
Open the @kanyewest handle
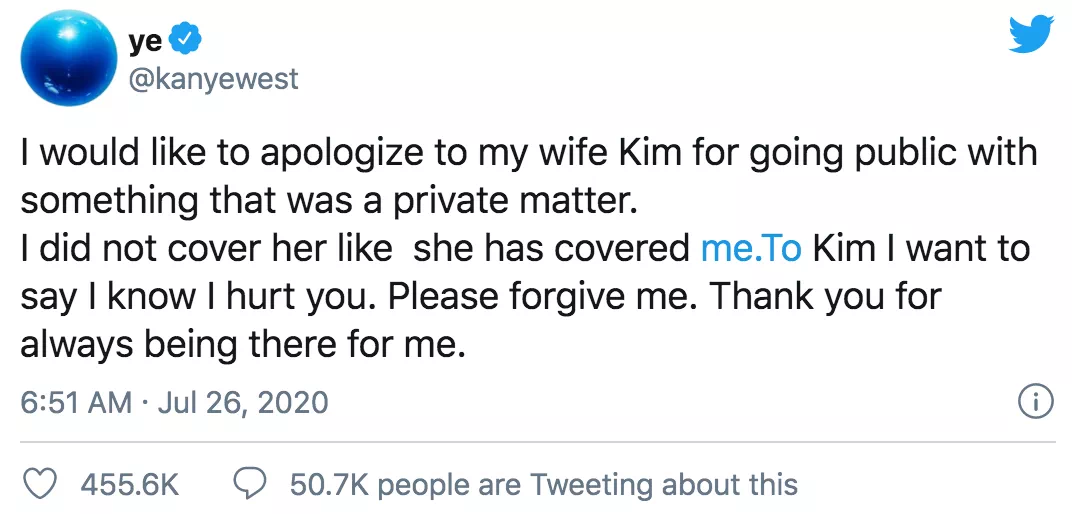pyautogui.click(x=213, y=79)
